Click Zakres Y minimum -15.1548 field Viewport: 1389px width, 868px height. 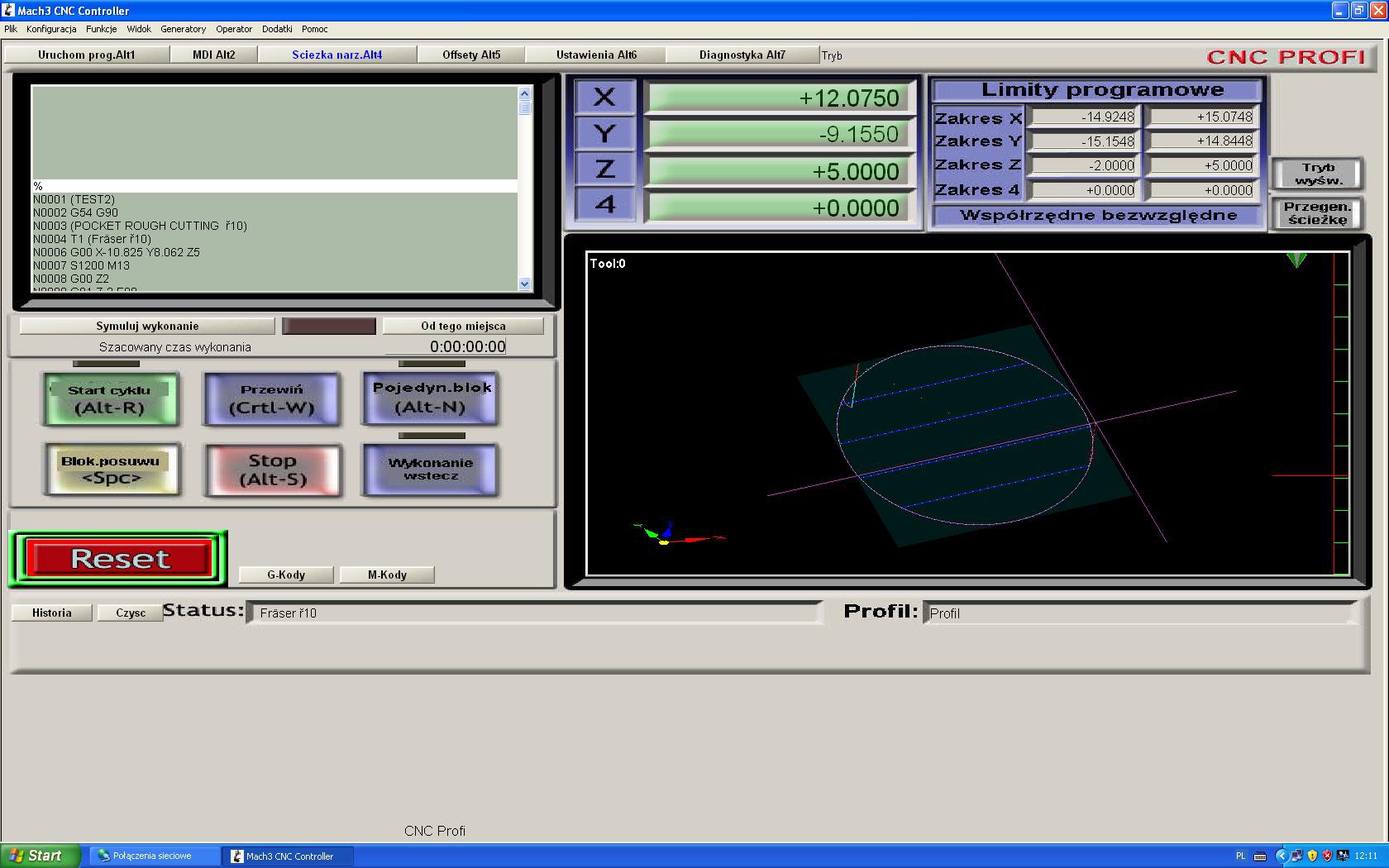click(1084, 141)
